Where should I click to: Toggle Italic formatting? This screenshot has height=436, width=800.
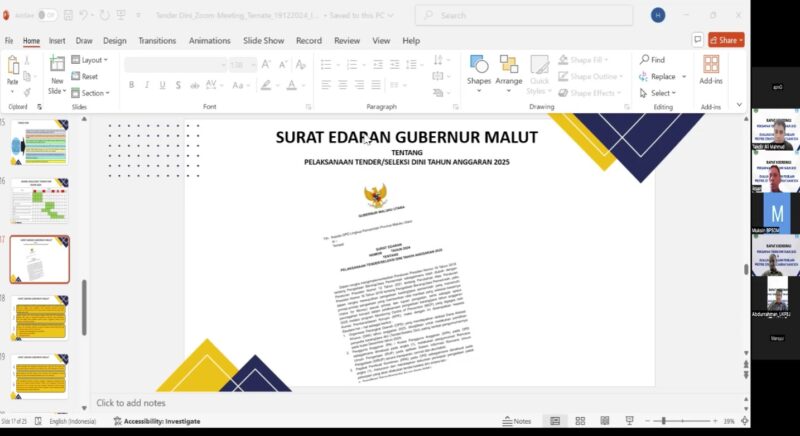click(x=147, y=85)
